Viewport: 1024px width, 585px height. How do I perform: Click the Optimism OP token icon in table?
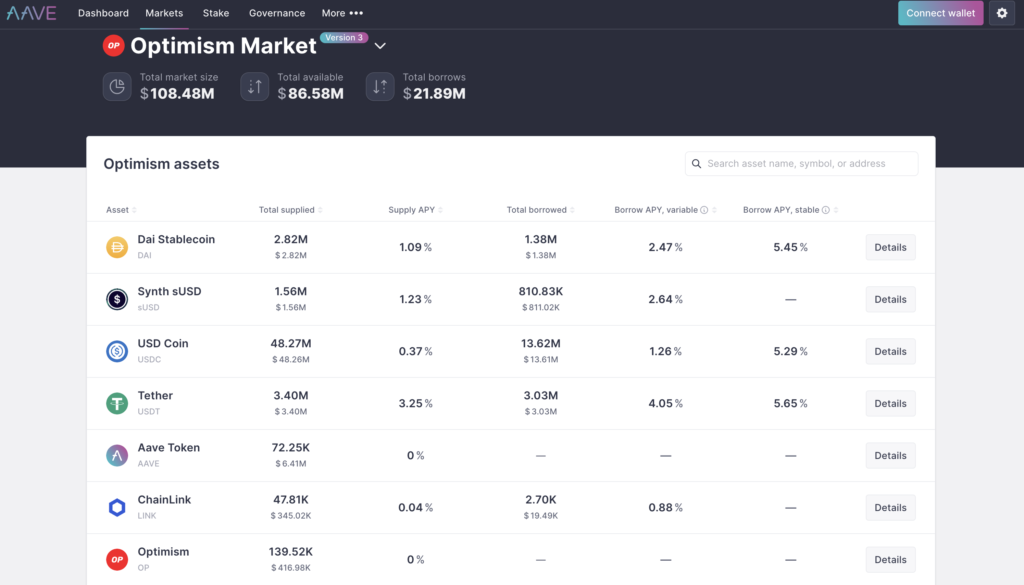(117, 560)
